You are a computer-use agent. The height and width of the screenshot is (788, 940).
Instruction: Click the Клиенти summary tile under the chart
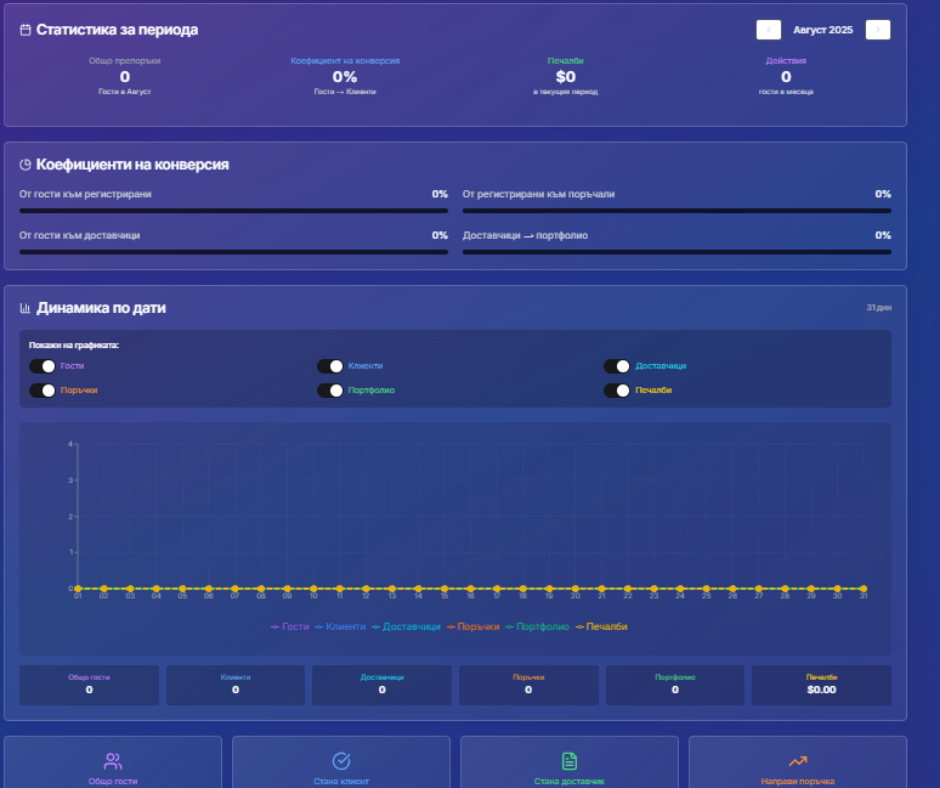tap(236, 685)
